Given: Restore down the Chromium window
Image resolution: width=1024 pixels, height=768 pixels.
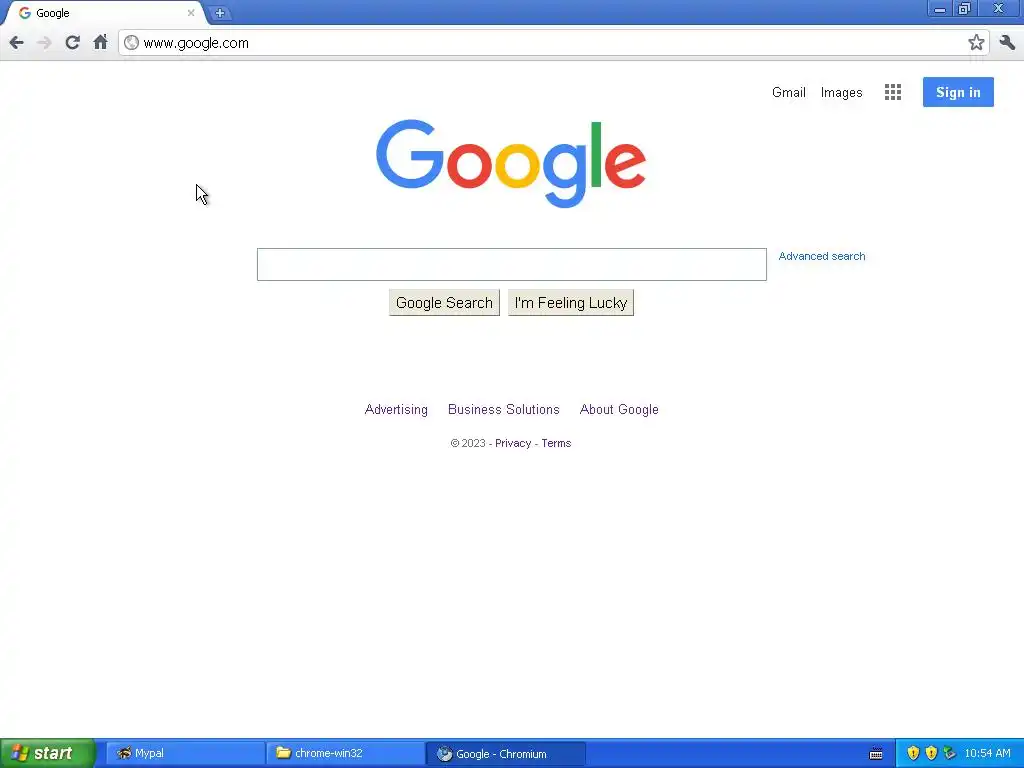Looking at the screenshot, I should (965, 8).
